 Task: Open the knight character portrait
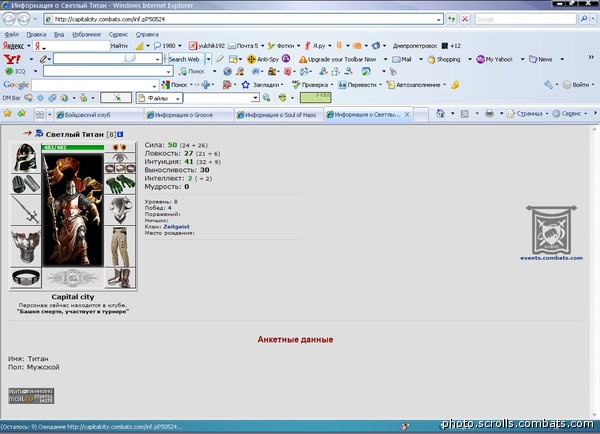pyautogui.click(x=73, y=209)
